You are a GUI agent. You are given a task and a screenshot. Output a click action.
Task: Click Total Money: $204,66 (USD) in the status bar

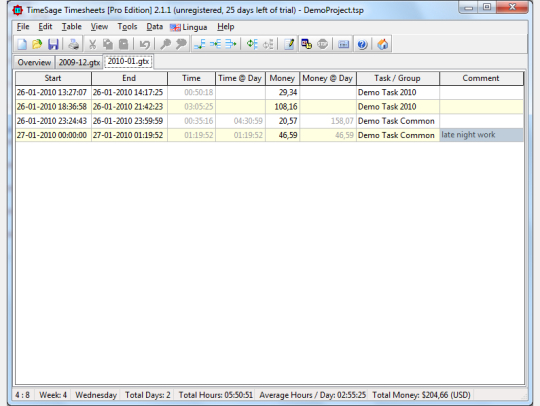[x=421, y=395]
